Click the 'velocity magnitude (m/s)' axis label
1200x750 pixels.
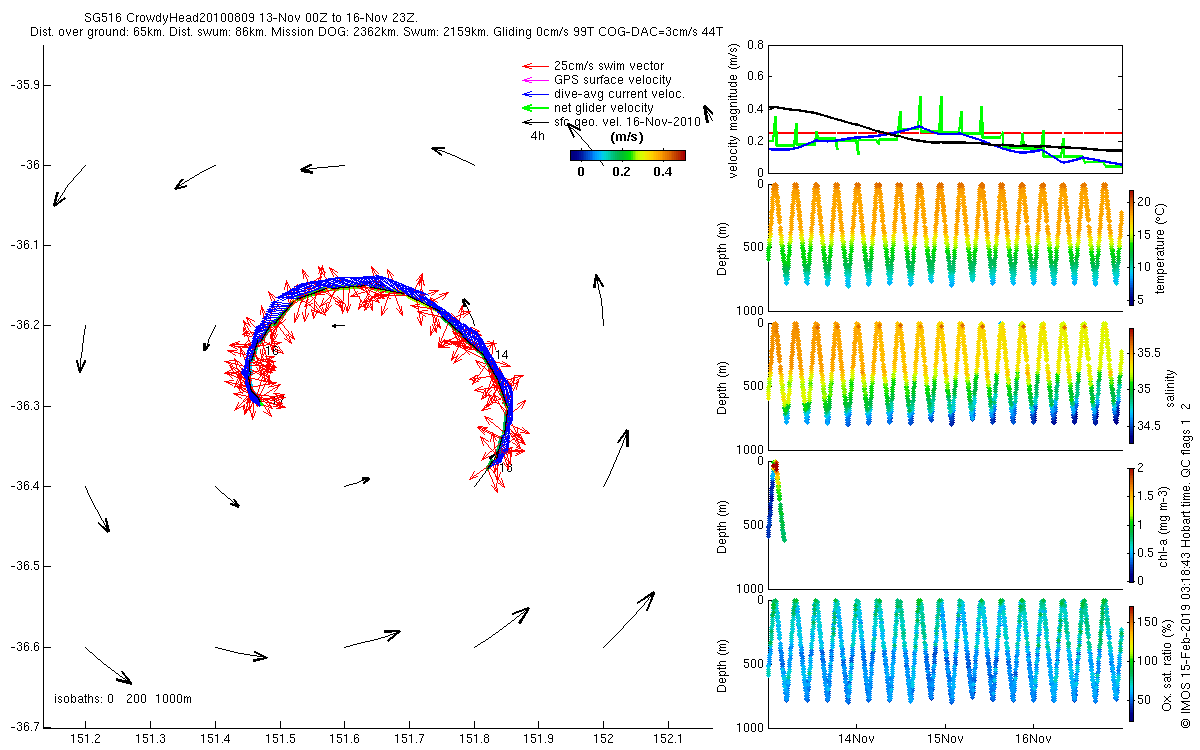[735, 111]
